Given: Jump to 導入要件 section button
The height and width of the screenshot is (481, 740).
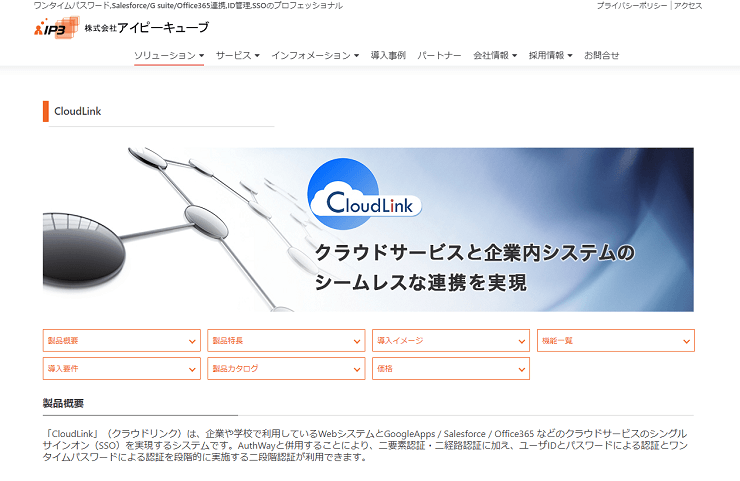Looking at the screenshot, I should point(122,369).
